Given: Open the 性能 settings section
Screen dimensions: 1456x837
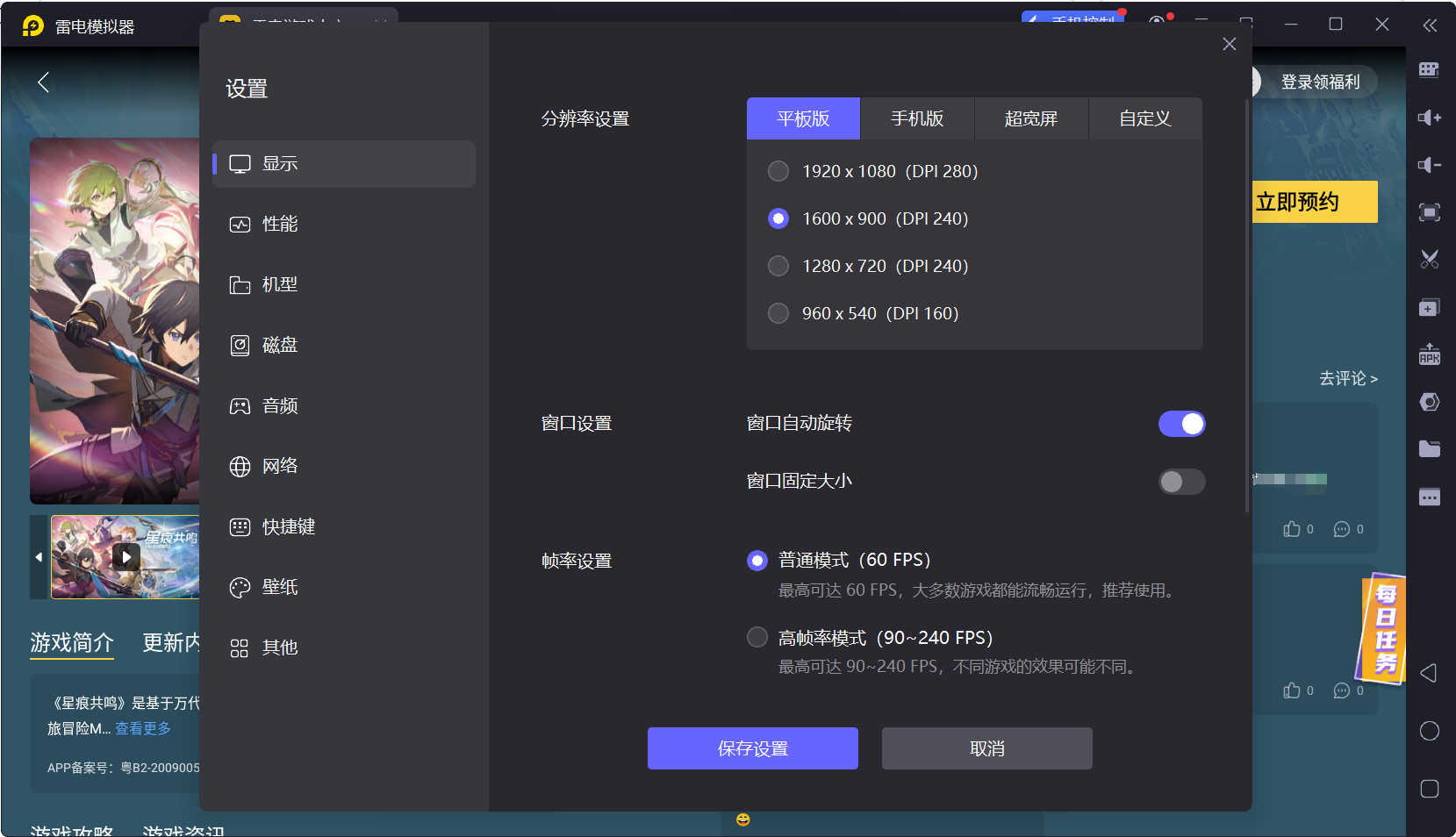Looking at the screenshot, I should pos(344,225).
